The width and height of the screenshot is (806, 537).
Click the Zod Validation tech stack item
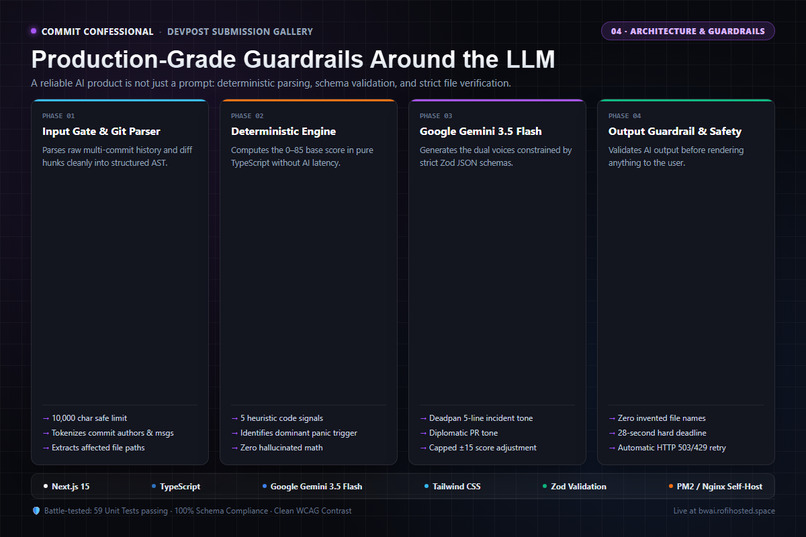click(574, 487)
